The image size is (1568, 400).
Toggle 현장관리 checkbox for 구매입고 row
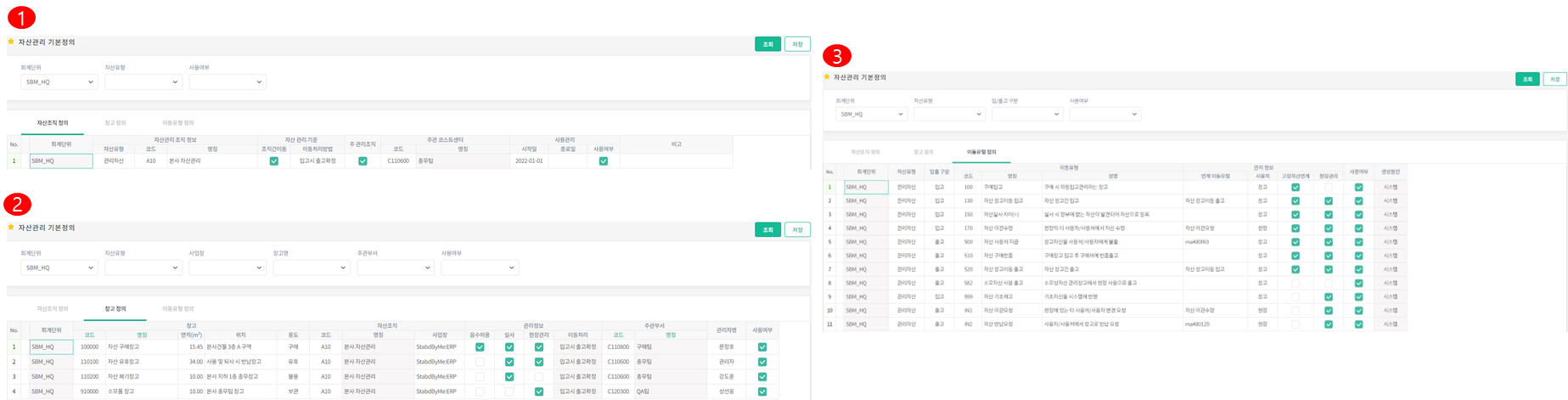click(x=1328, y=187)
